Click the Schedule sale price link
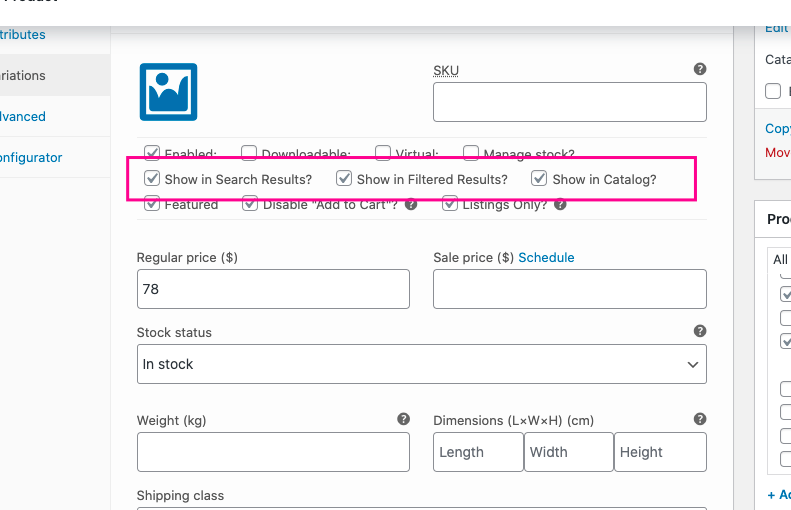 click(x=546, y=257)
